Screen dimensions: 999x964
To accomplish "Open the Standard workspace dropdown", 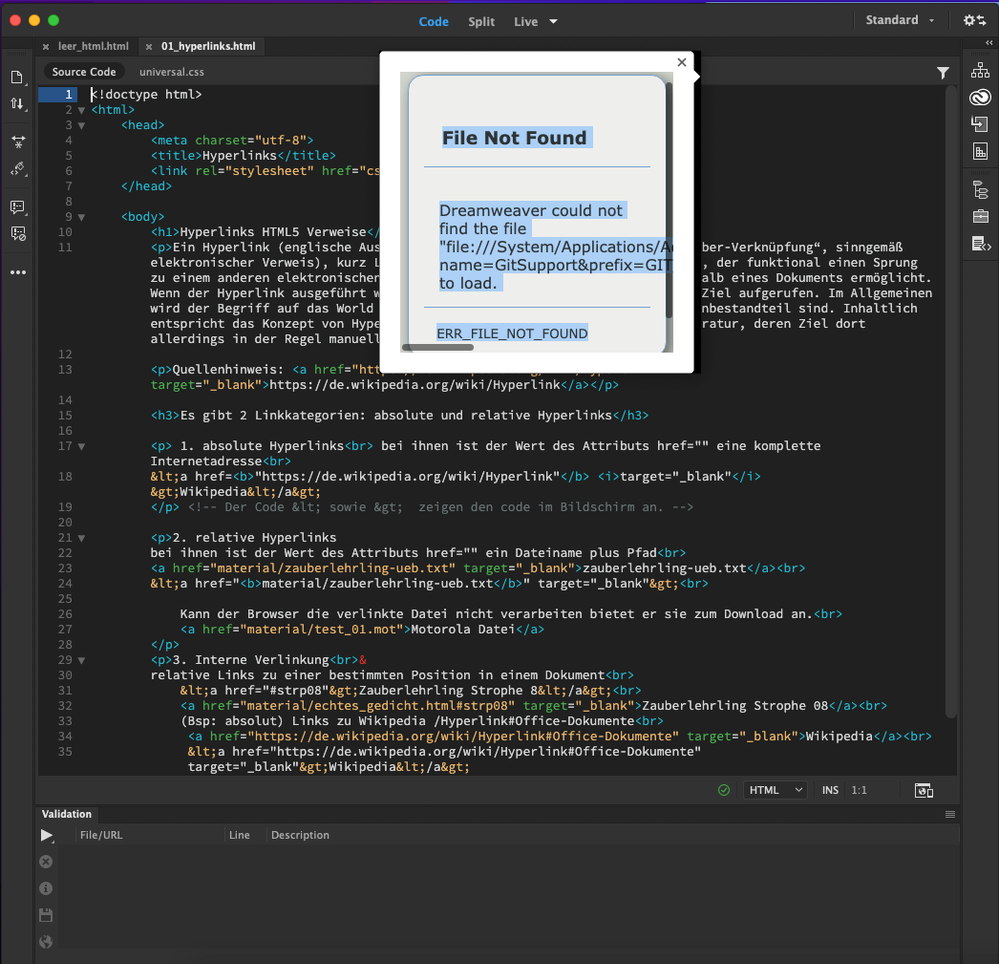I will (x=900, y=20).
